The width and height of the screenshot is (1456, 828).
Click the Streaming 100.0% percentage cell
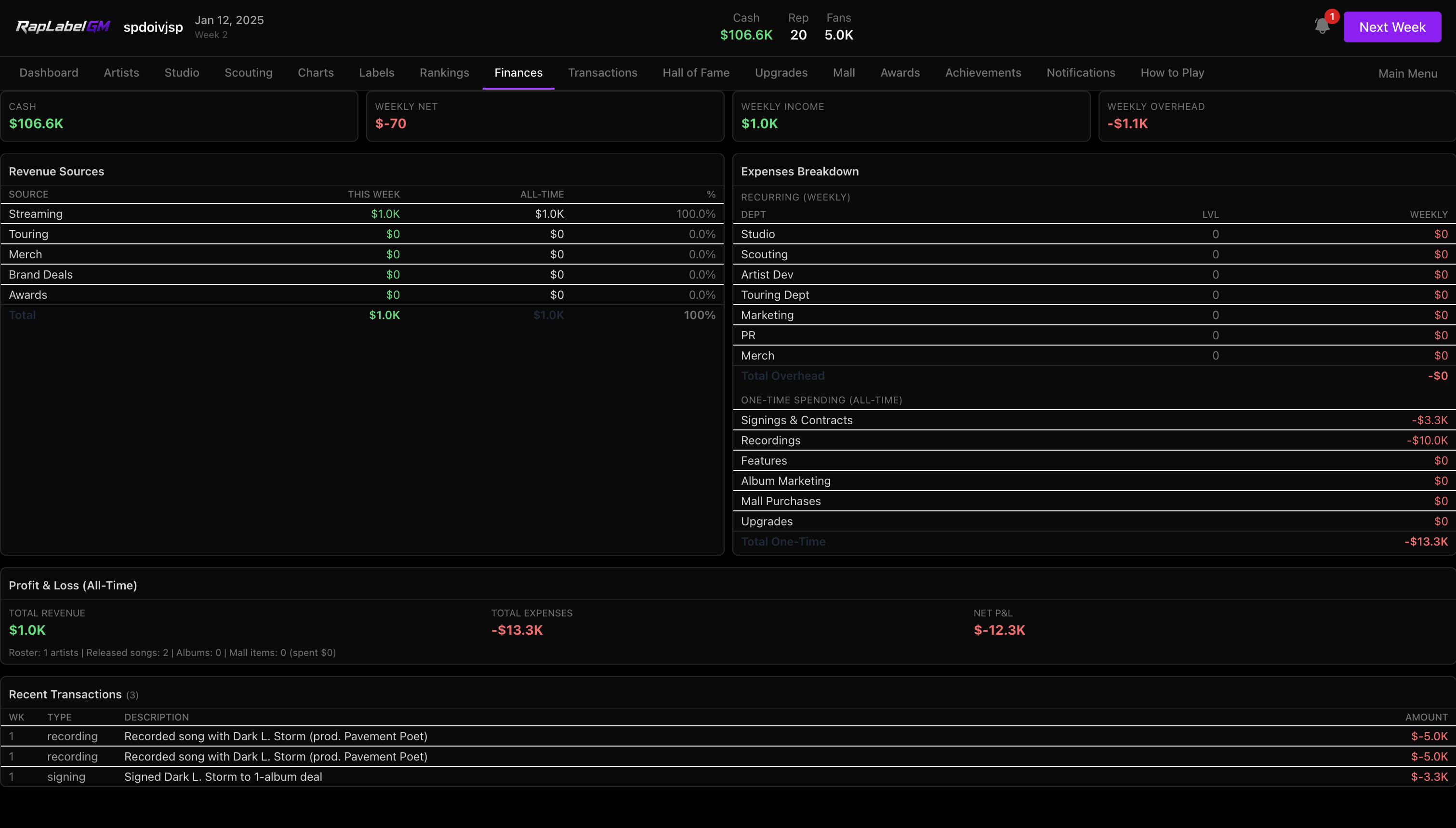[x=696, y=214]
